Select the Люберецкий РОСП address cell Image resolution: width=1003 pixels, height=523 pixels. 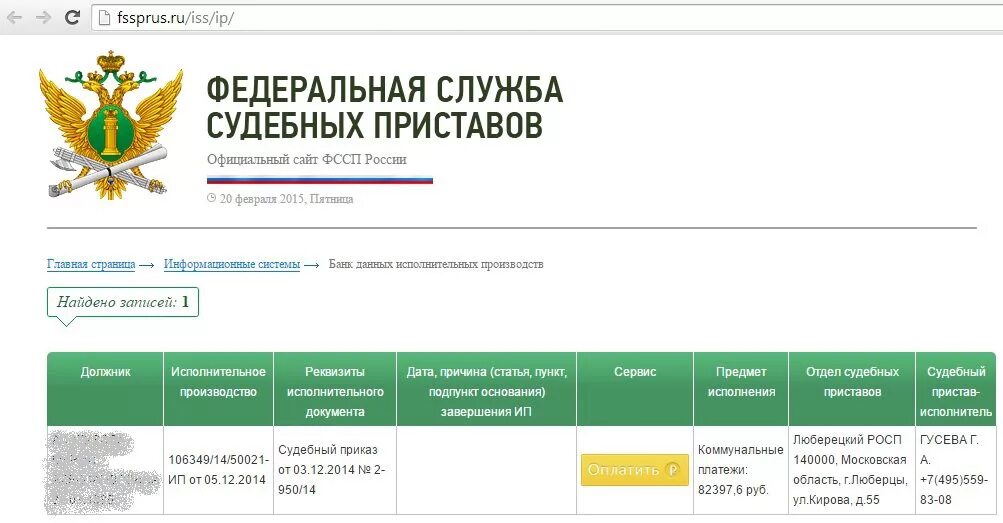(x=852, y=470)
